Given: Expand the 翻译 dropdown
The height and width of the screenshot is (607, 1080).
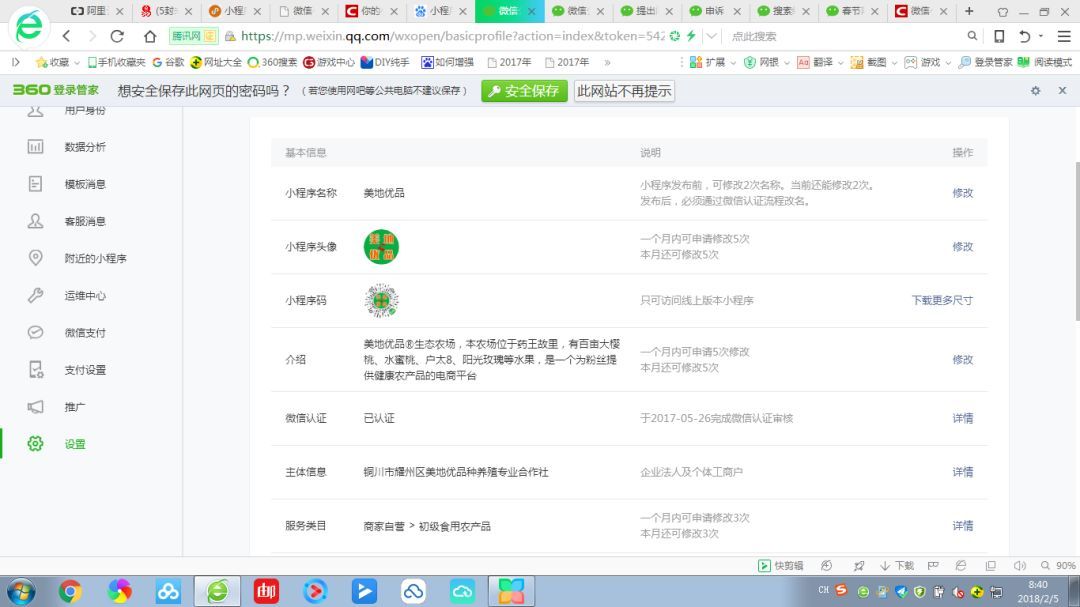Looking at the screenshot, I should coord(840,63).
